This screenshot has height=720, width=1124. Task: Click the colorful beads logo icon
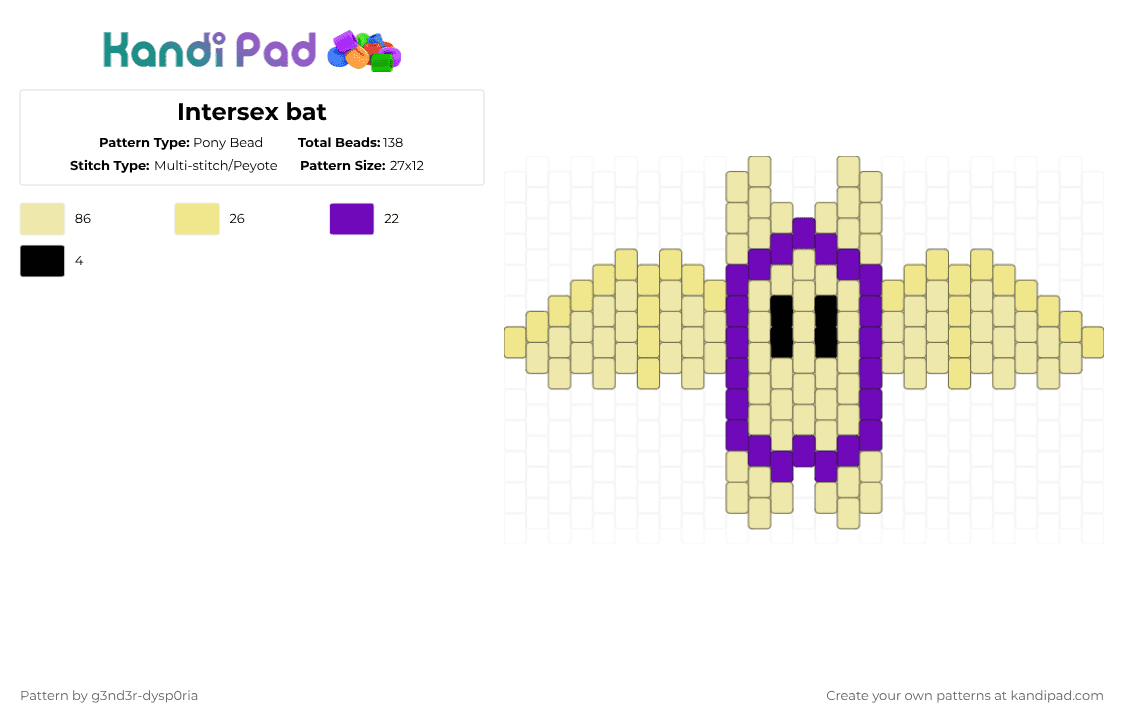[364, 52]
